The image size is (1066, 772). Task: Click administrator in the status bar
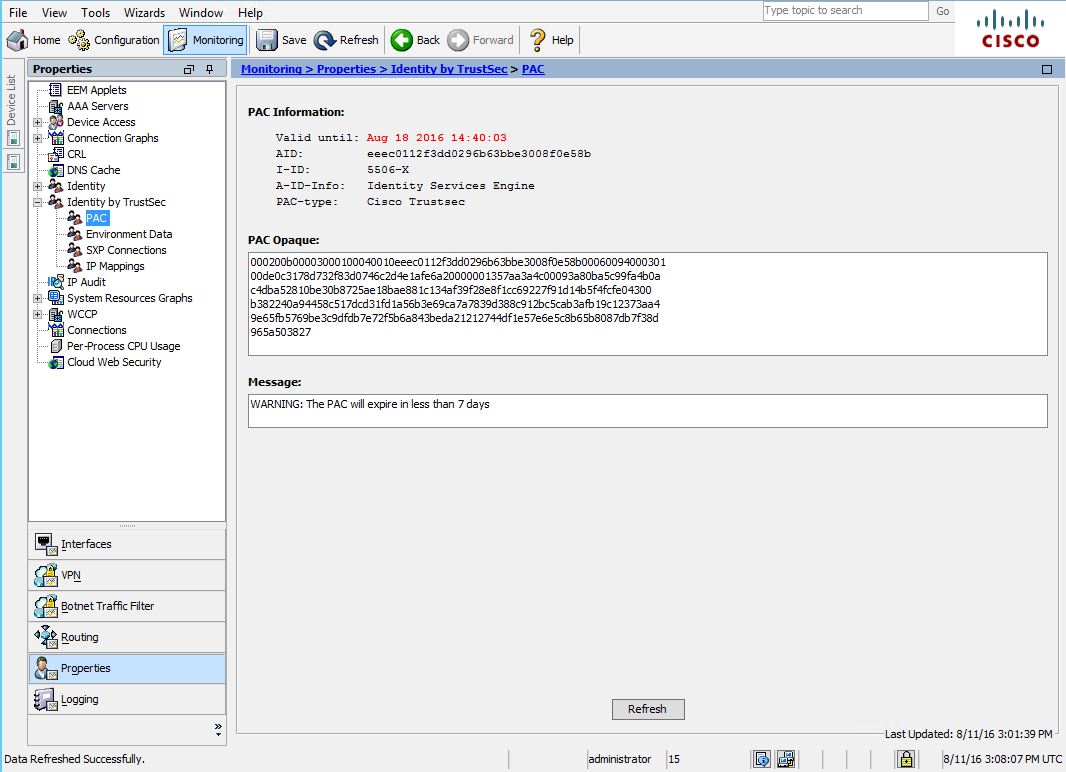(619, 759)
